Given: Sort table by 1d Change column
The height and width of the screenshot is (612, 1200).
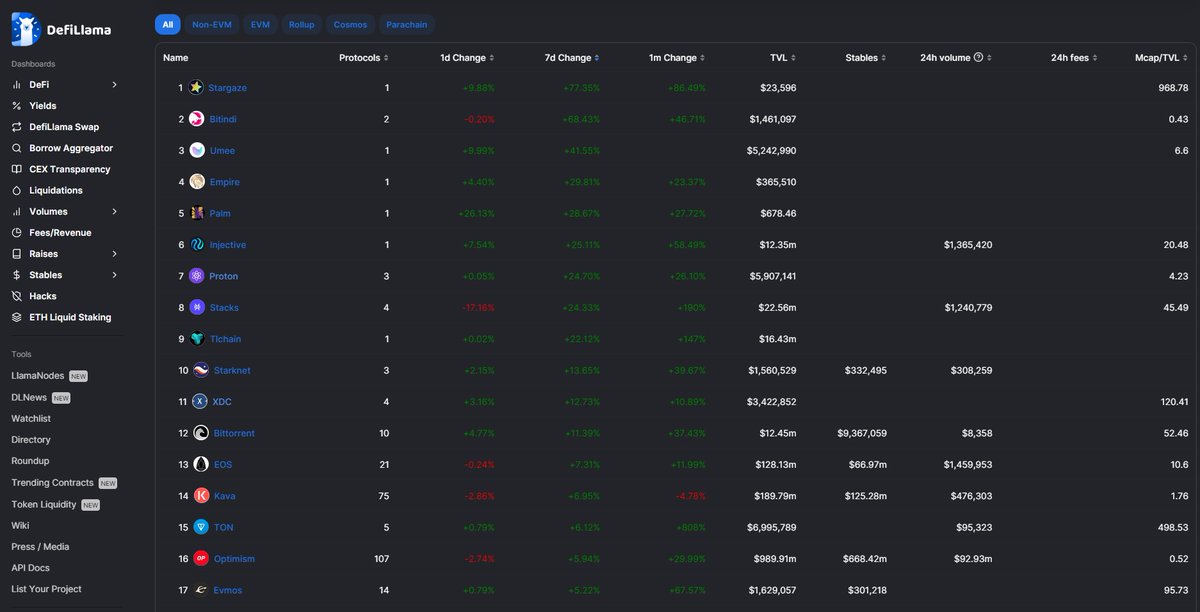Looking at the screenshot, I should click(467, 58).
